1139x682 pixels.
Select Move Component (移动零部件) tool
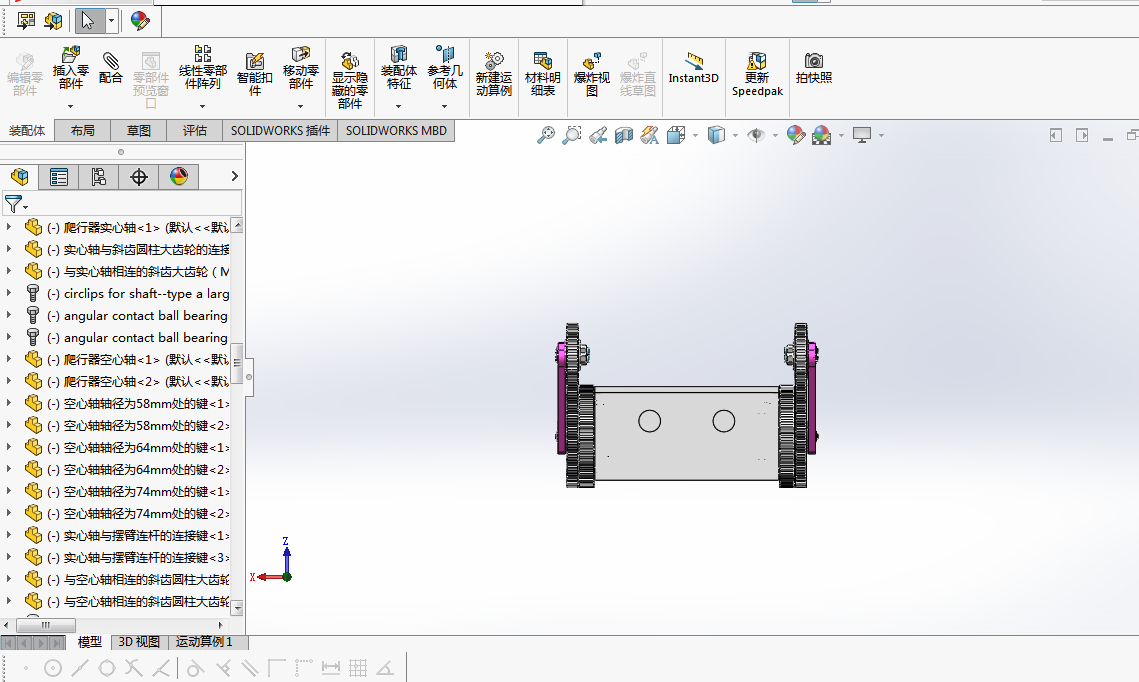click(x=301, y=68)
